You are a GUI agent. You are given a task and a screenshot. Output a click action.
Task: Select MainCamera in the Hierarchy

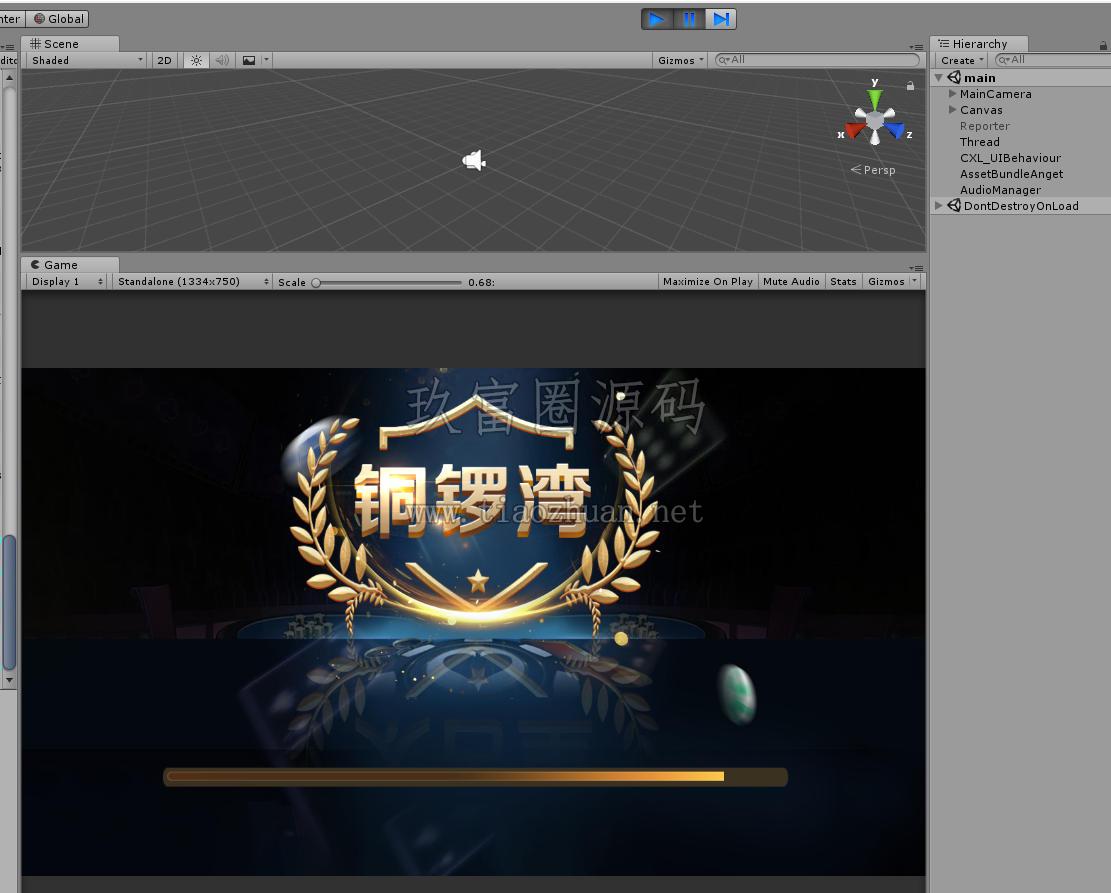[996, 94]
